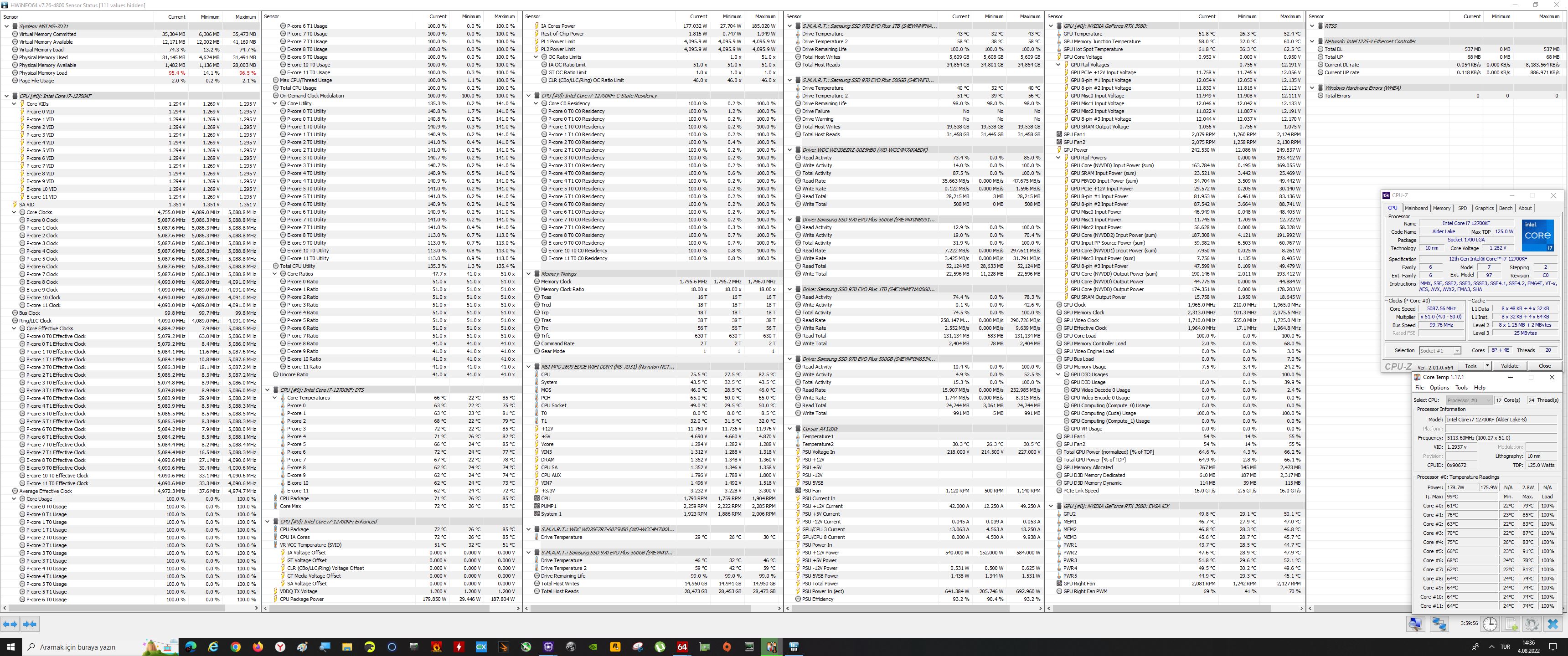Switch to CPU-Z SPD tab
1568x656 pixels.
(1462, 208)
